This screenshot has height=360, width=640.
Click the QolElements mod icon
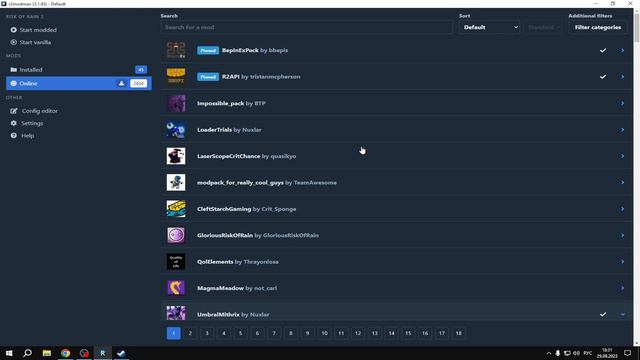click(x=176, y=262)
